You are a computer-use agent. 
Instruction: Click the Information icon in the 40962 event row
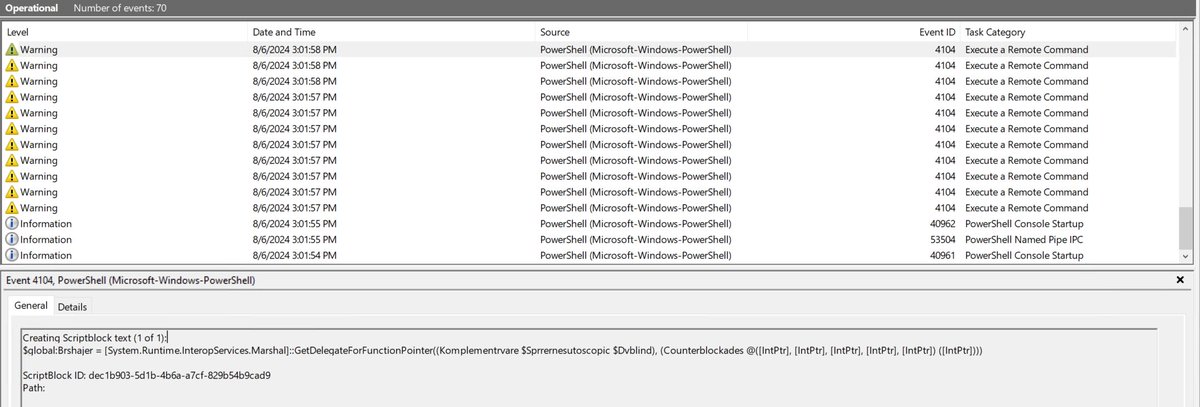pyautogui.click(x=12, y=224)
